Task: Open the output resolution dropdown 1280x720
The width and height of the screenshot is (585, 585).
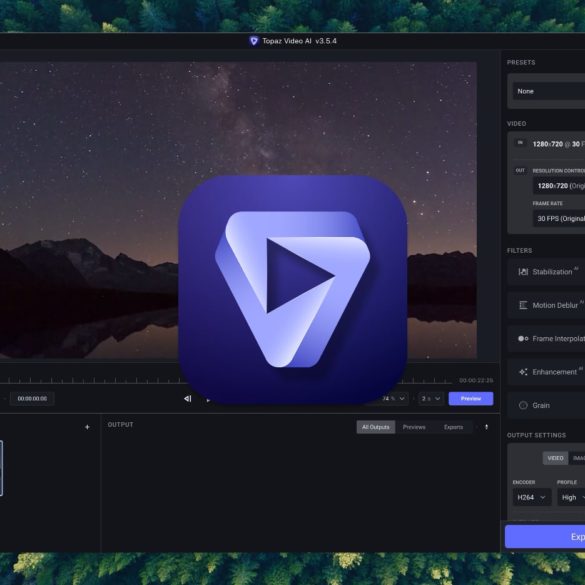Action: point(559,185)
